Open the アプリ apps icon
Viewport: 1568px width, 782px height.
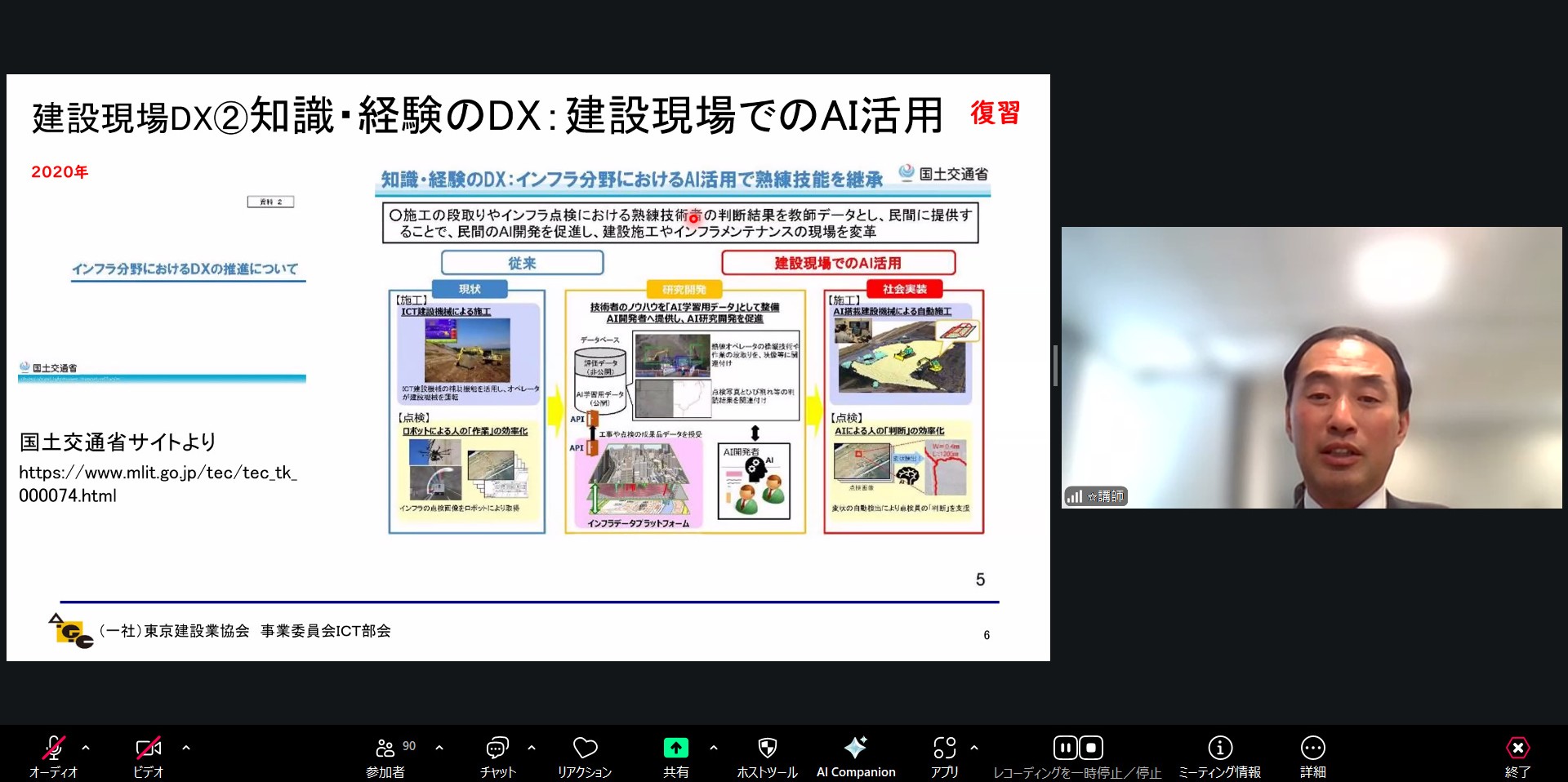(x=944, y=748)
